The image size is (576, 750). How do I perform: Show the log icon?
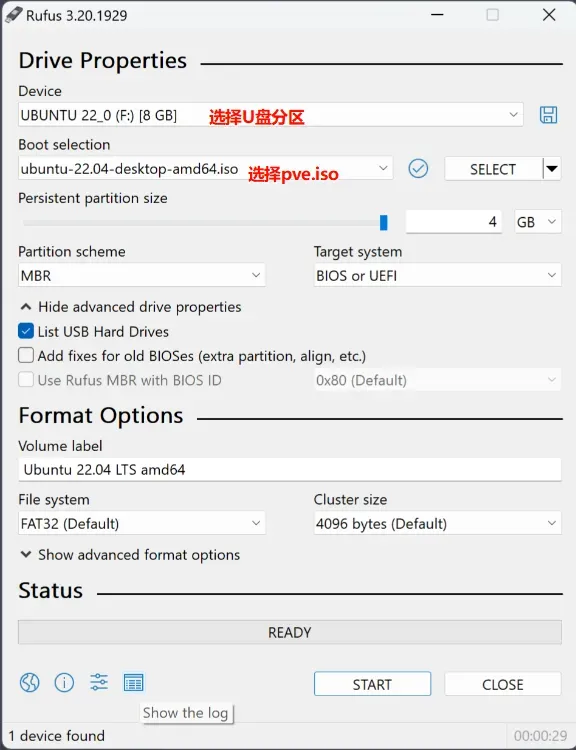[133, 683]
